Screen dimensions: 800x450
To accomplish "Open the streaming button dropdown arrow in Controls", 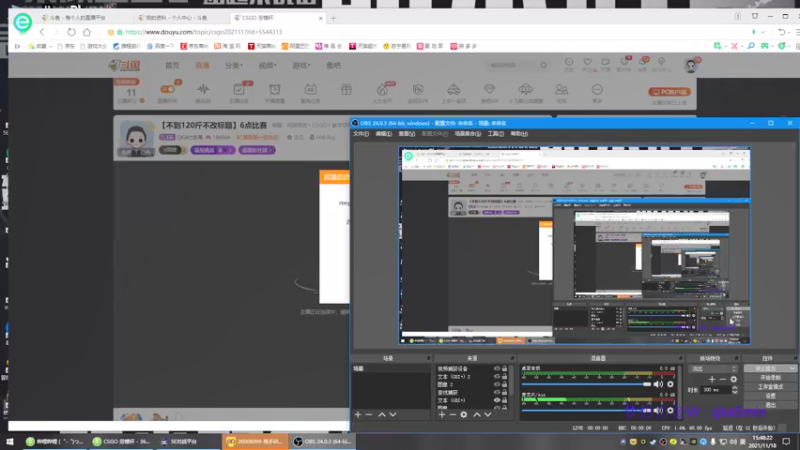I will tap(792, 368).
